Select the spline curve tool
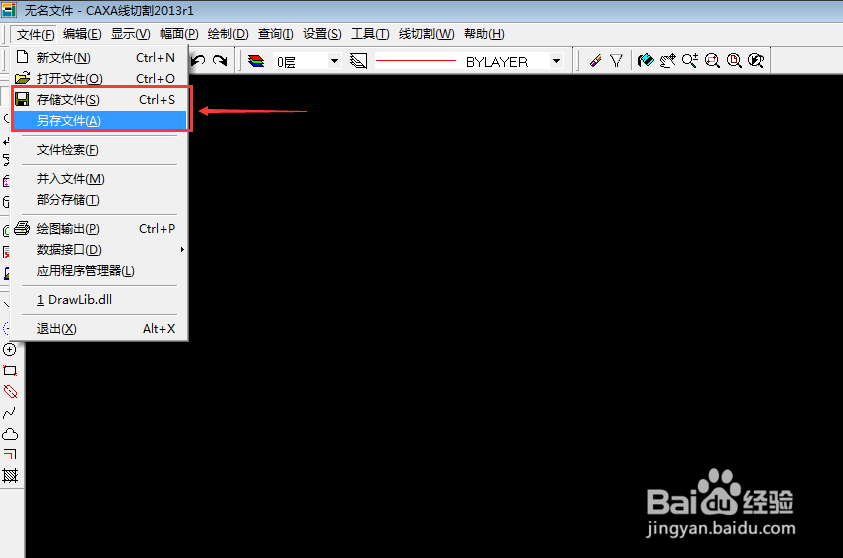This screenshot has height=558, width=843. [x=10, y=413]
